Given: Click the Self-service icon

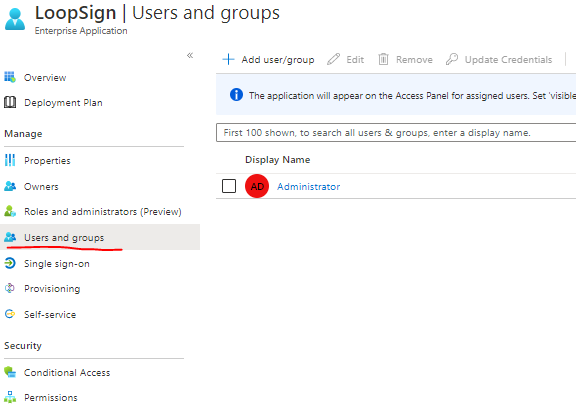Looking at the screenshot, I should point(10,314).
